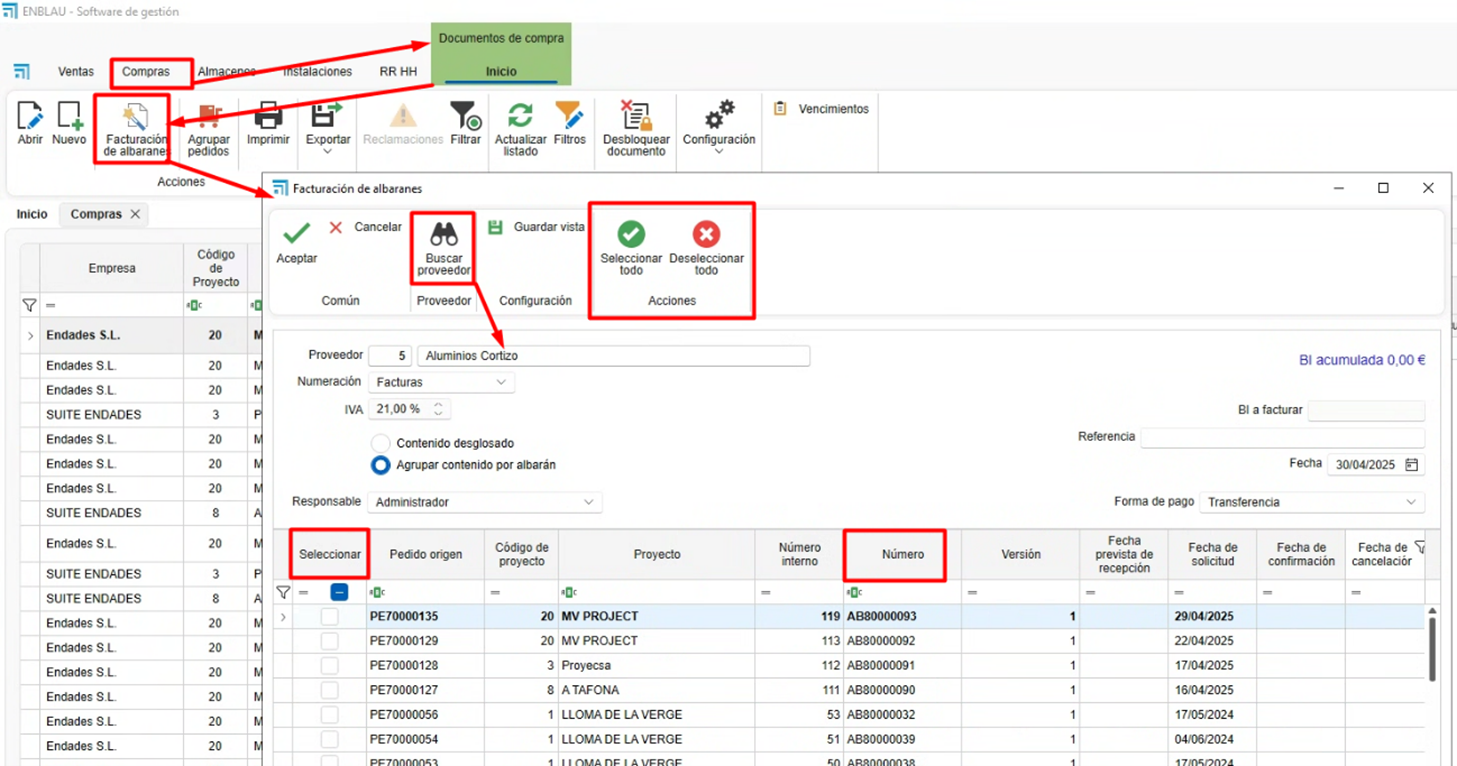Switch to the lower Inicio document tab
This screenshot has width=1457, height=766.
(x=32, y=214)
